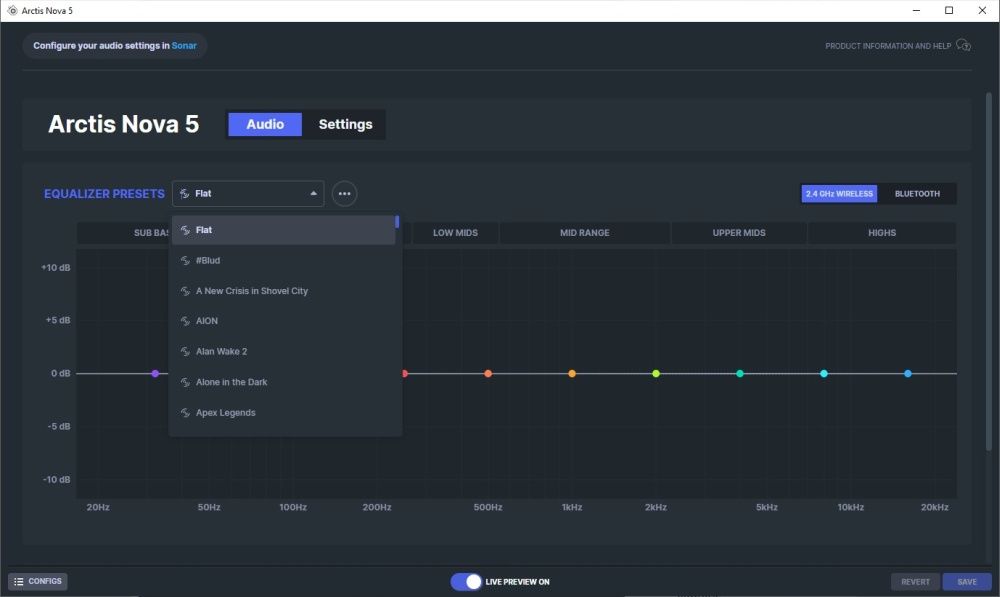Click the 1kHz frequency label
Image resolution: width=1000 pixels, height=597 pixels.
tap(572, 507)
